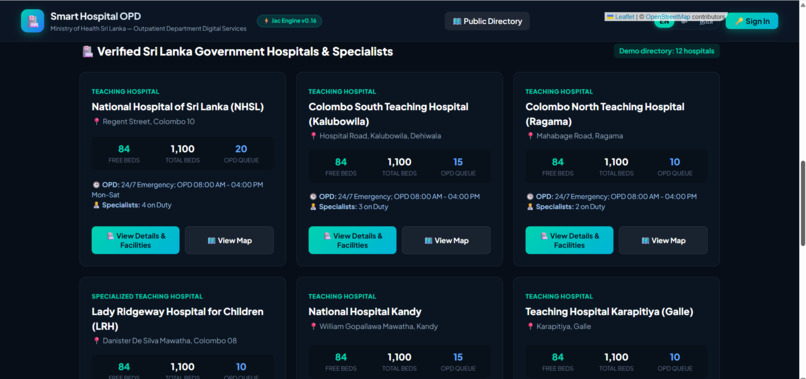The height and width of the screenshot is (379, 806).
Task: Click the '3 on Duty' specialists text
Action: click(374, 207)
